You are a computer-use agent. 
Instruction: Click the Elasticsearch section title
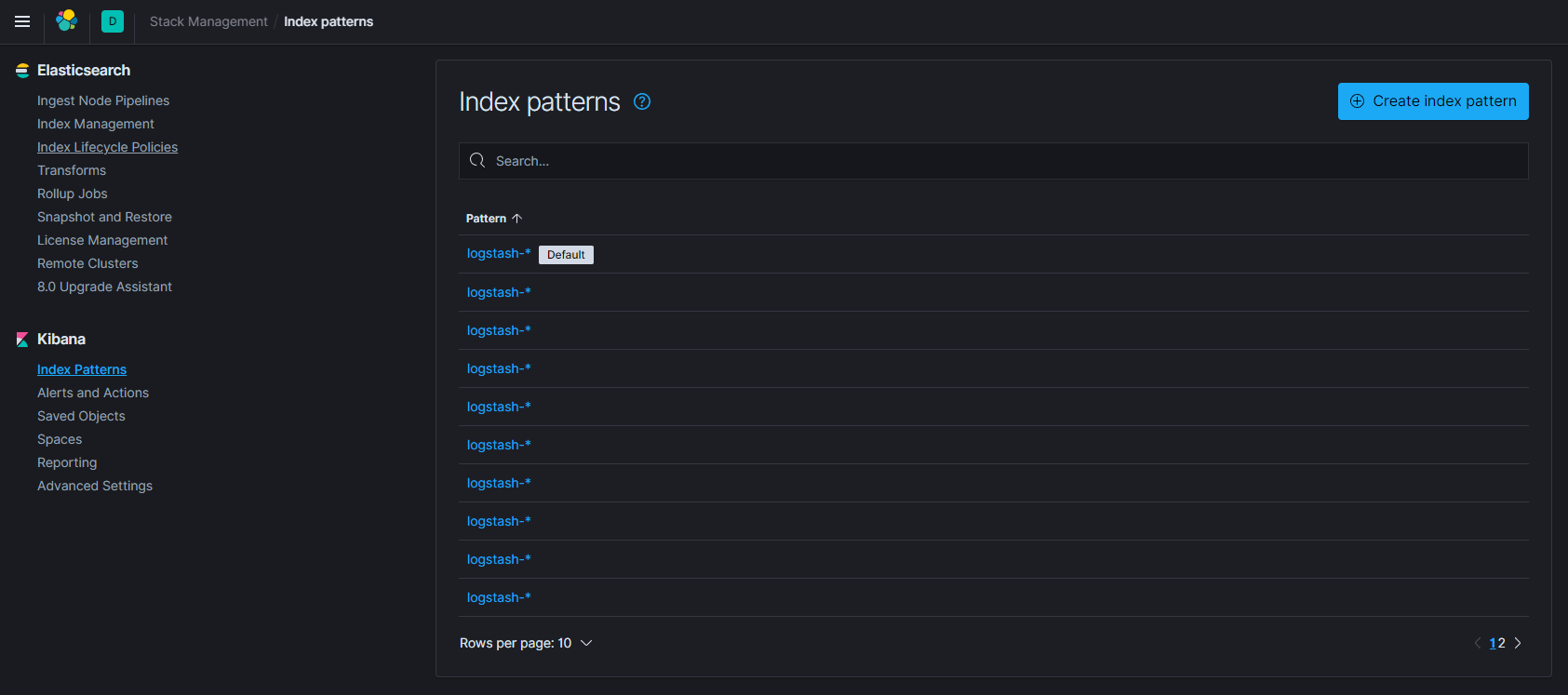84,71
